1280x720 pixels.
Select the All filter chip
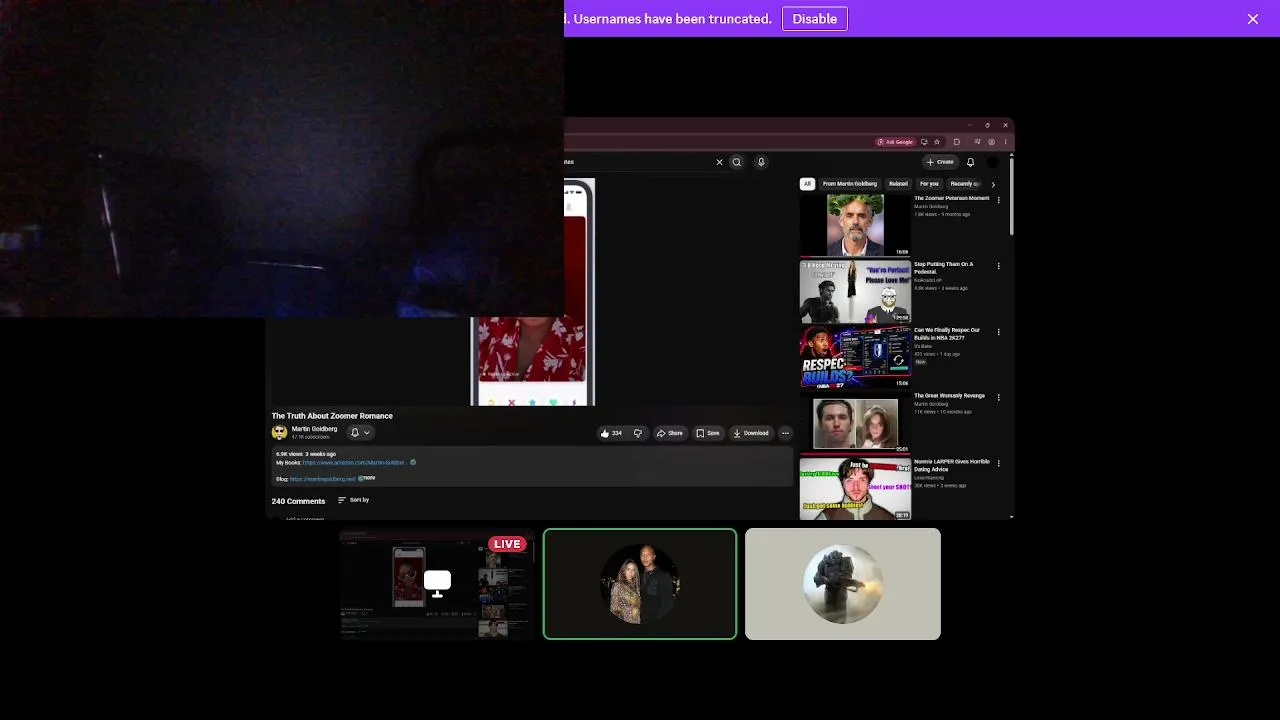(x=807, y=184)
